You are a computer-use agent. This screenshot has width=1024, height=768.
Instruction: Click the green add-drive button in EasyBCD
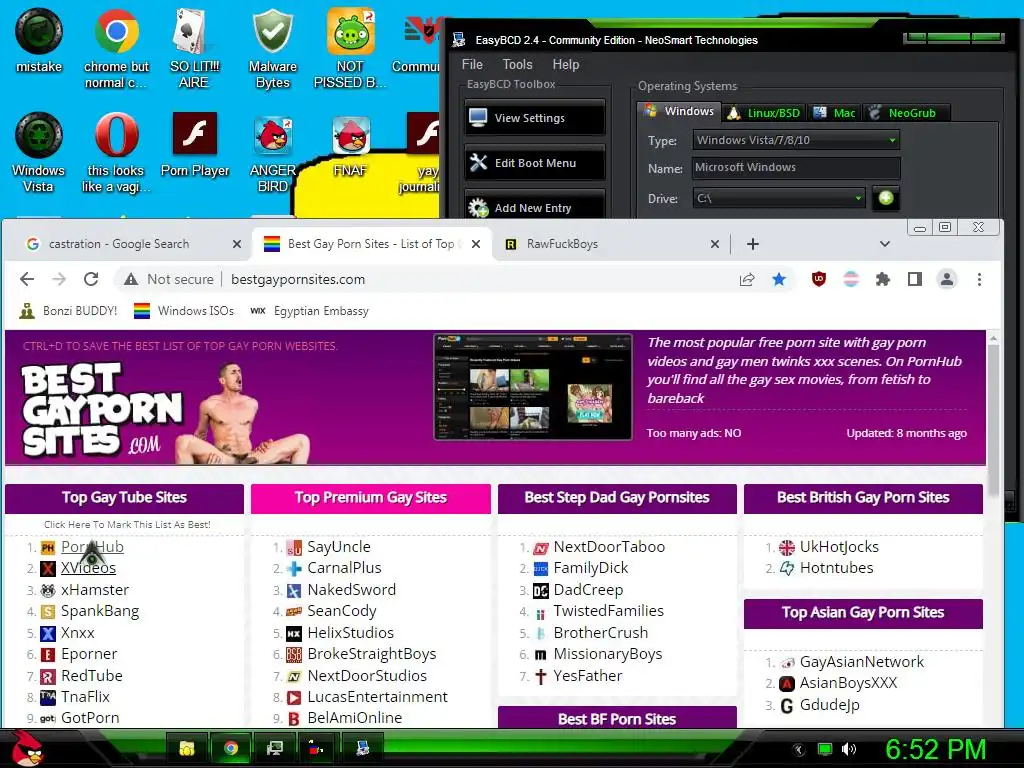[x=886, y=198]
